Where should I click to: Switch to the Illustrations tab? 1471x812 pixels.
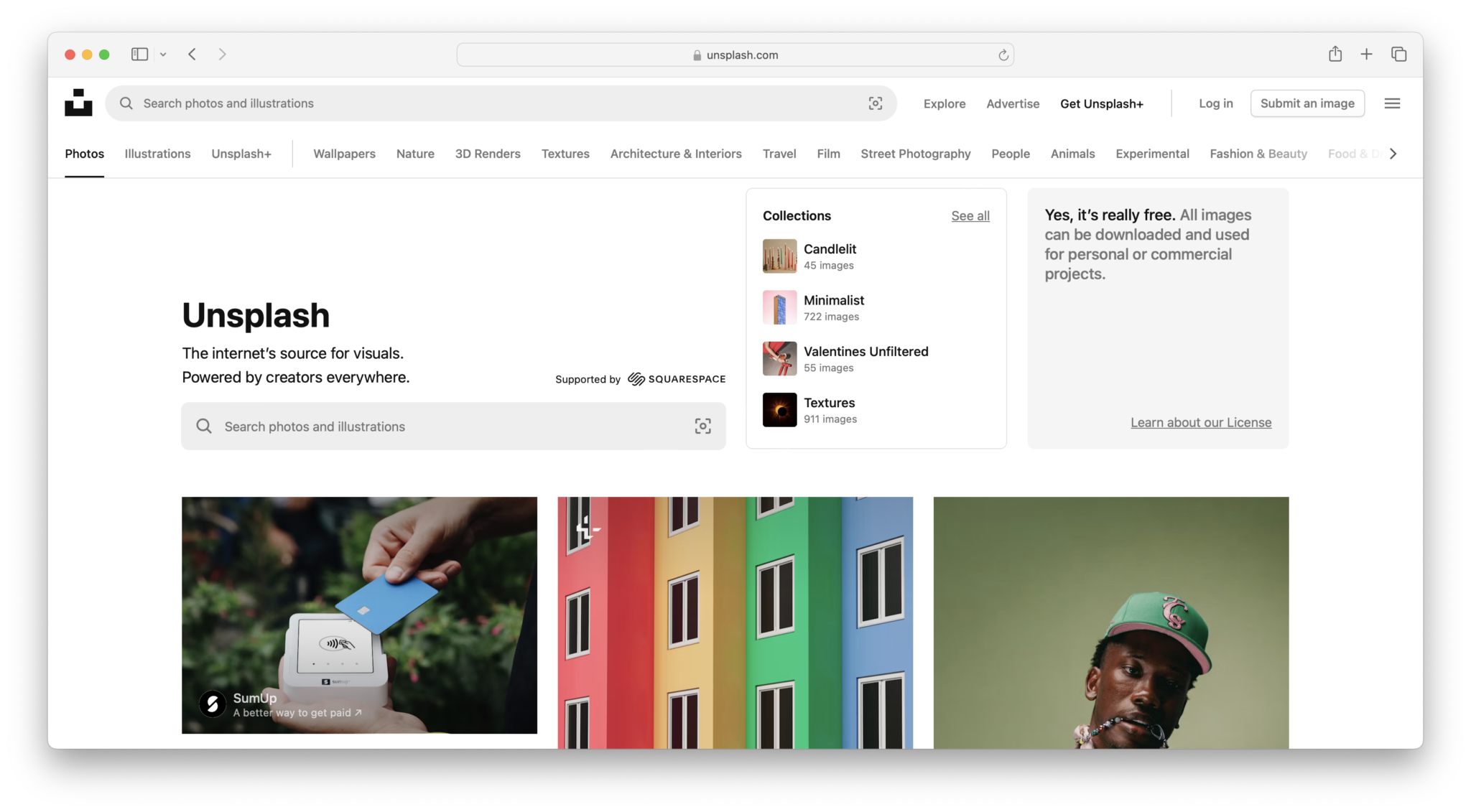[x=157, y=153]
